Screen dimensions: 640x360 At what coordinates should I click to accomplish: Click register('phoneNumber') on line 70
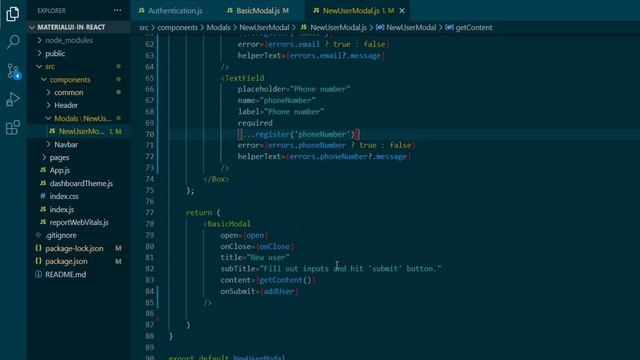pos(304,134)
